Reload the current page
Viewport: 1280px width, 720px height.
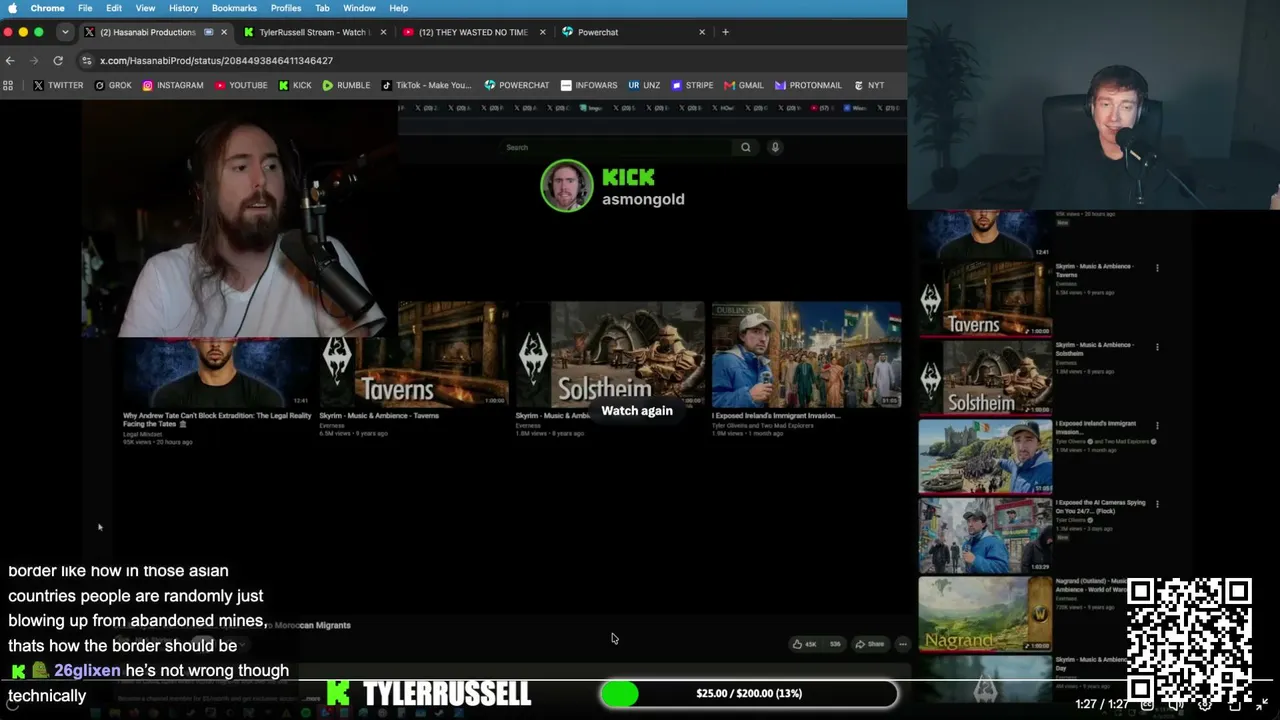(x=58, y=60)
